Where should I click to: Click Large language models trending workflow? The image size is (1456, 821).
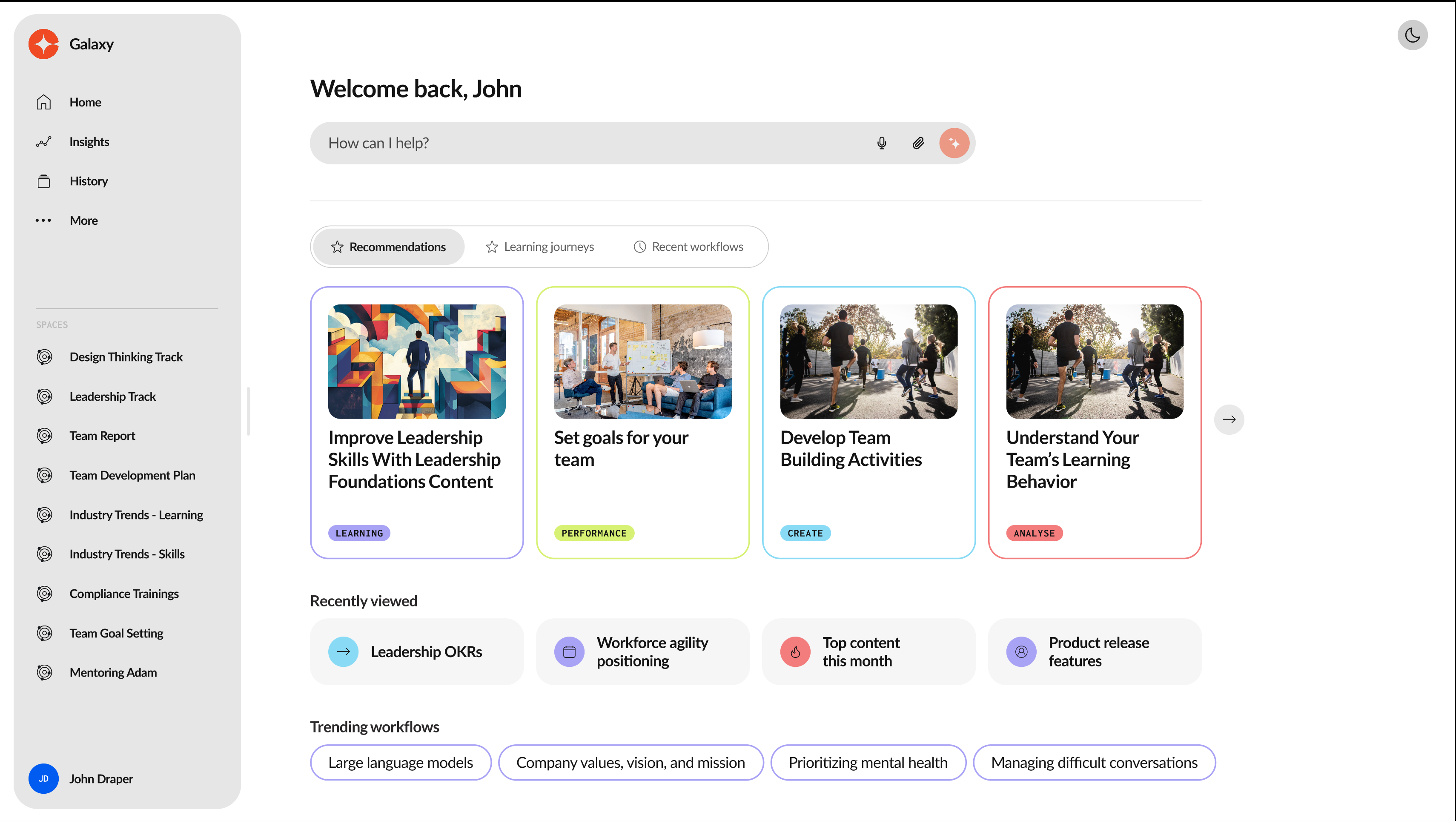coord(400,763)
